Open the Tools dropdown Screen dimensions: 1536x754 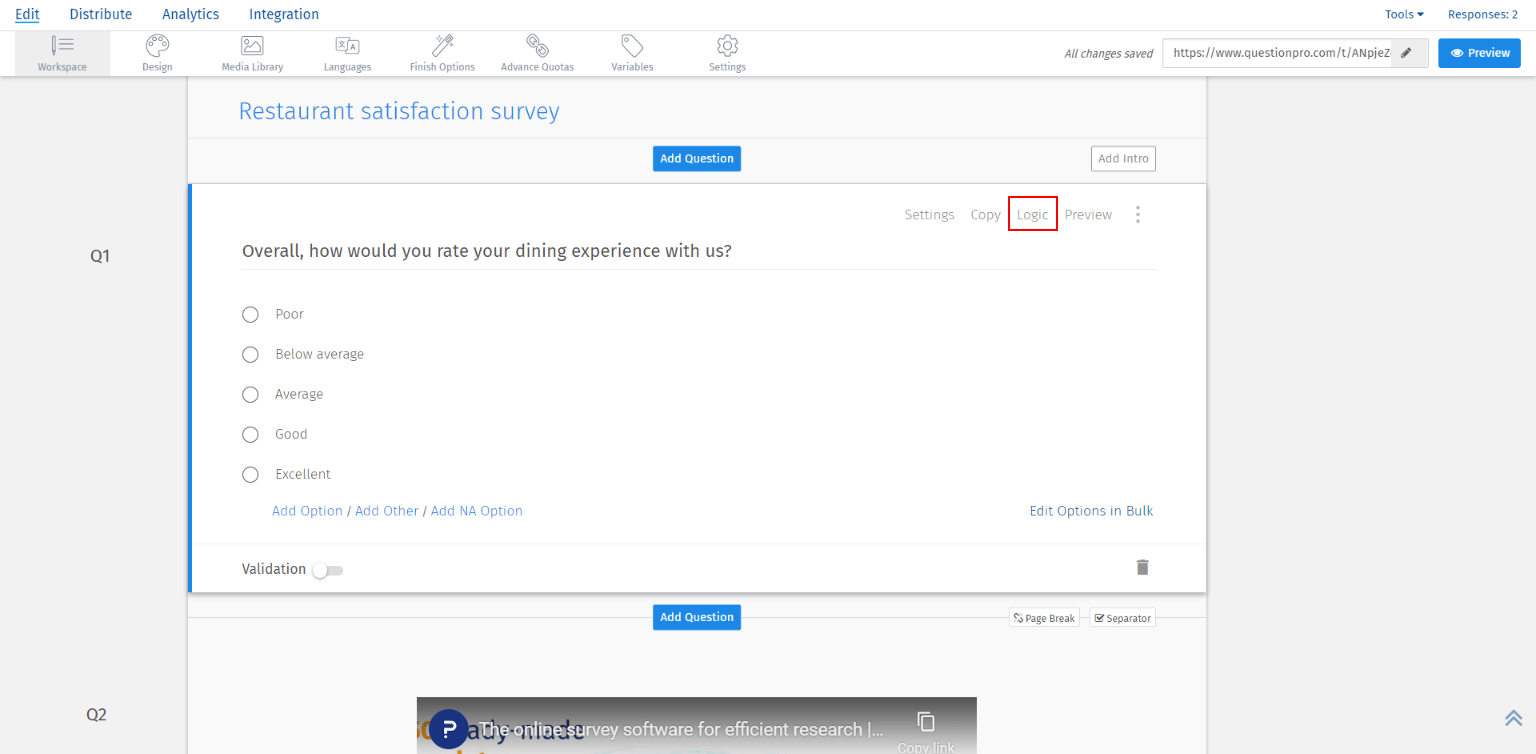[1404, 14]
